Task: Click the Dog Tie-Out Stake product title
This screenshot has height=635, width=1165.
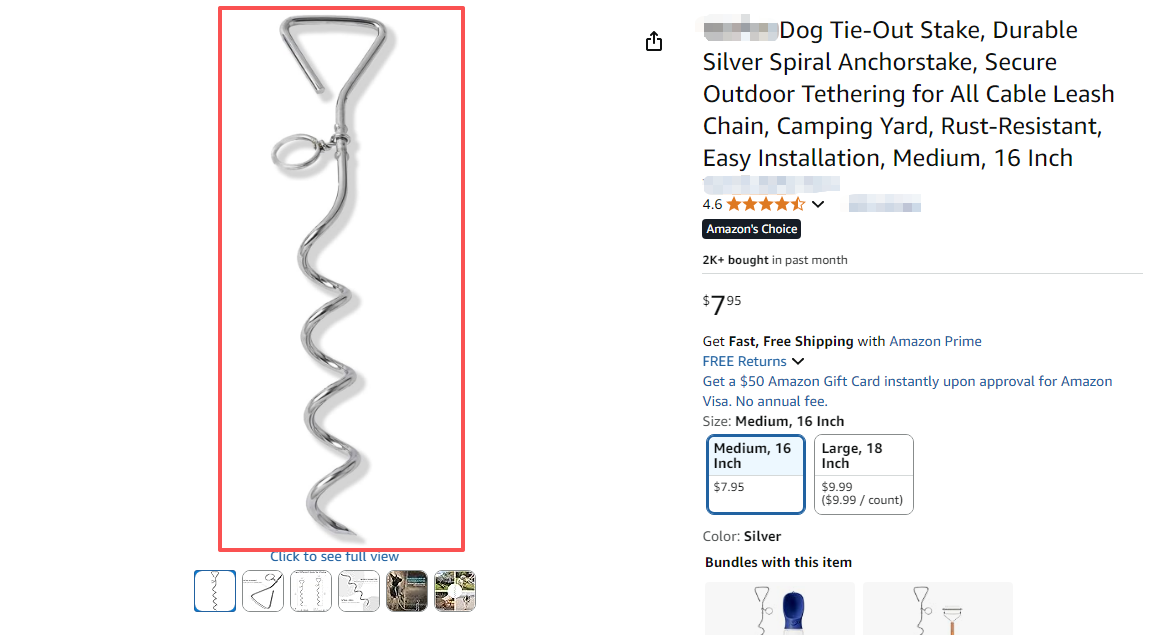Action: pyautogui.click(x=908, y=94)
